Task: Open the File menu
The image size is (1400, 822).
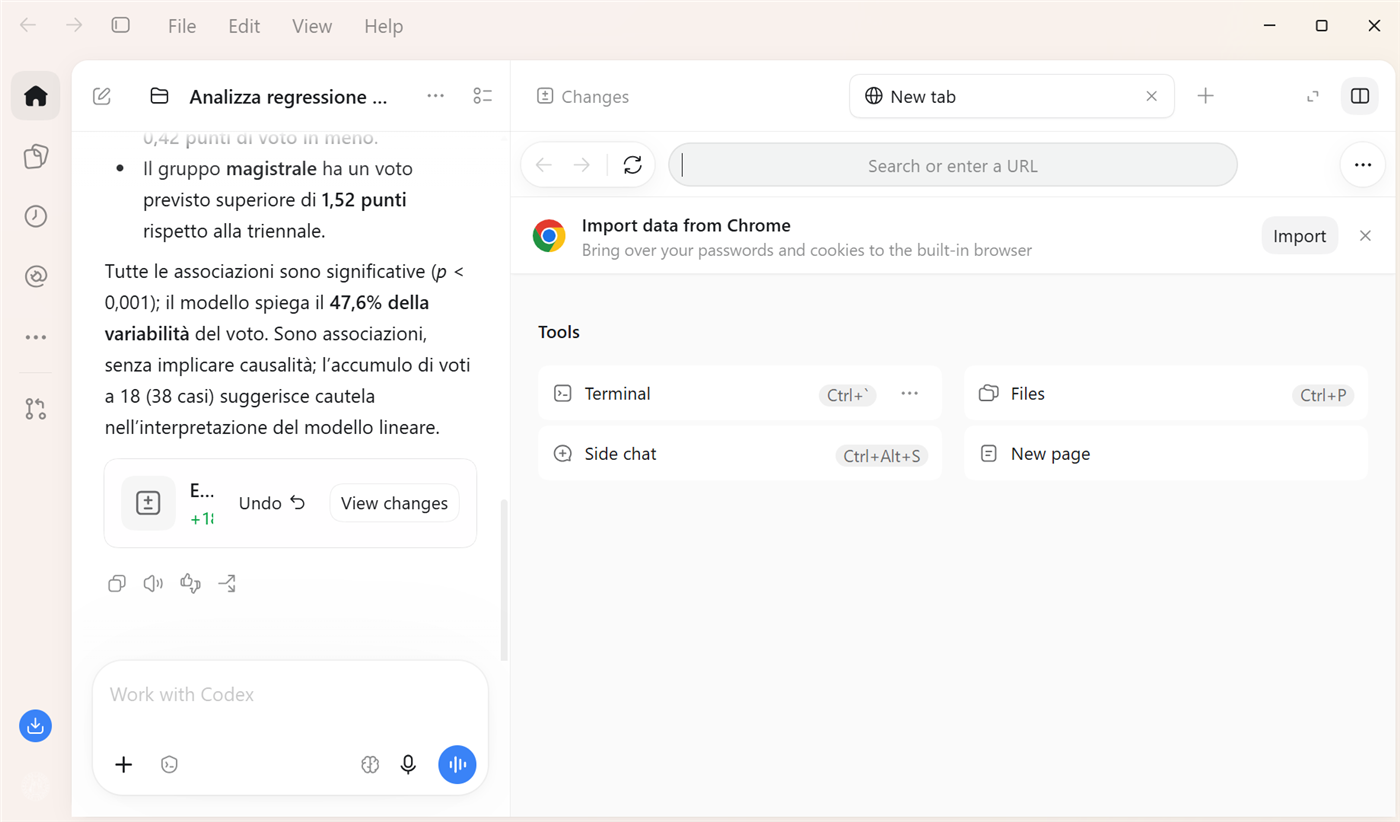Action: coord(182,27)
